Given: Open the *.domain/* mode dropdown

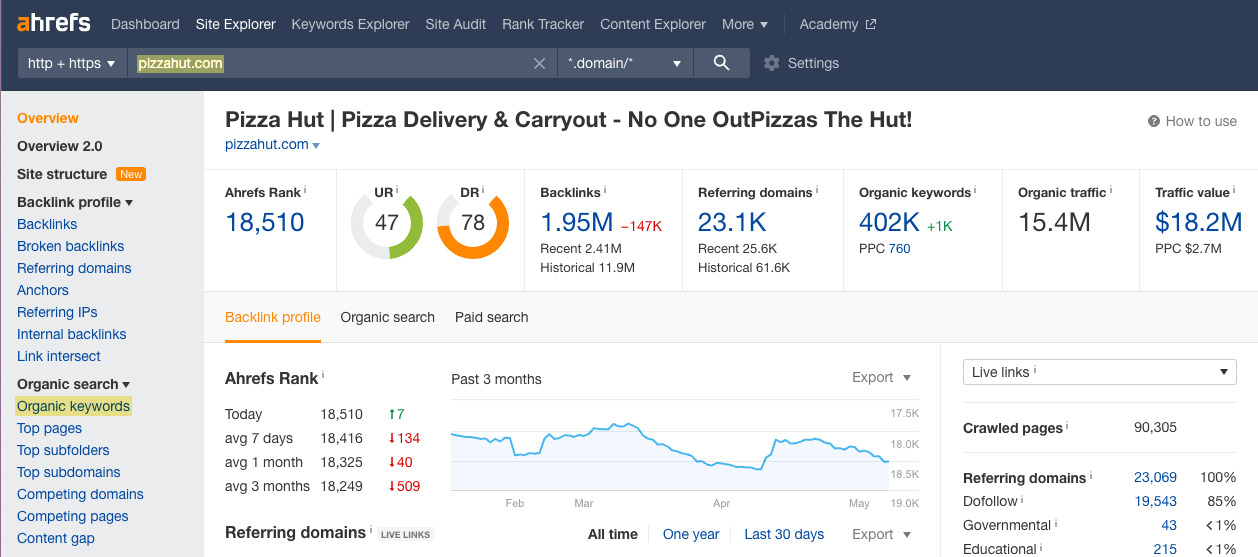Looking at the screenshot, I should [x=625, y=63].
